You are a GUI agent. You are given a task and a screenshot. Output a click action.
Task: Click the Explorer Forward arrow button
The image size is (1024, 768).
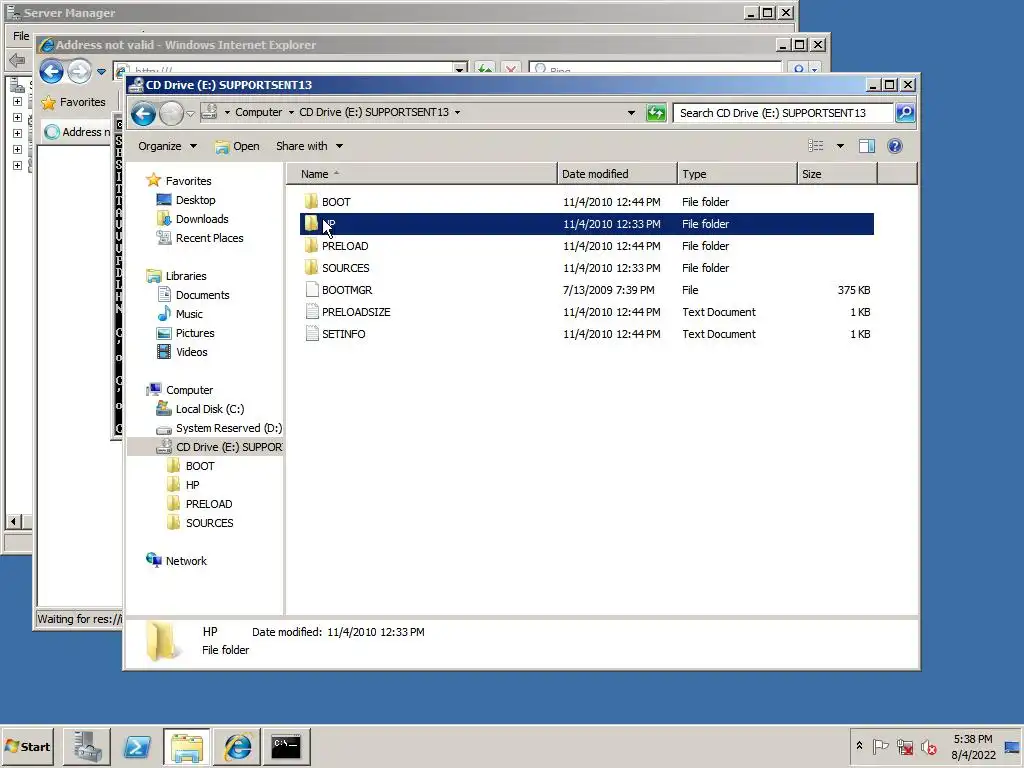172,114
